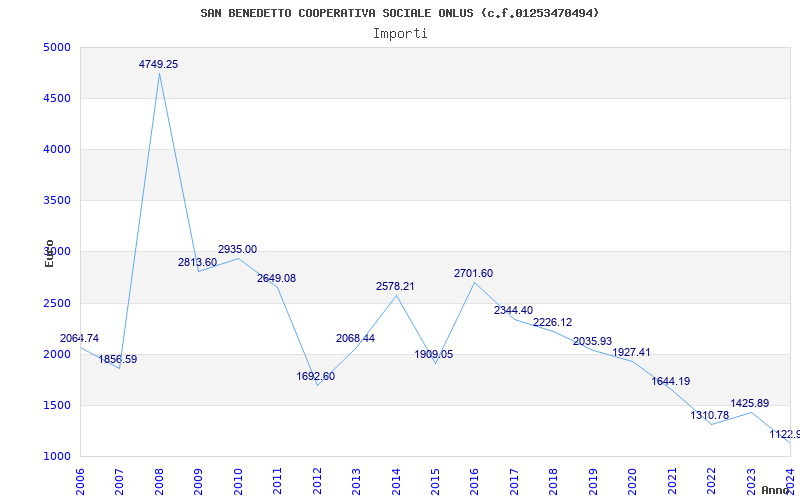Click the x-axis year 2010
The width and height of the screenshot is (800, 500).
238,481
